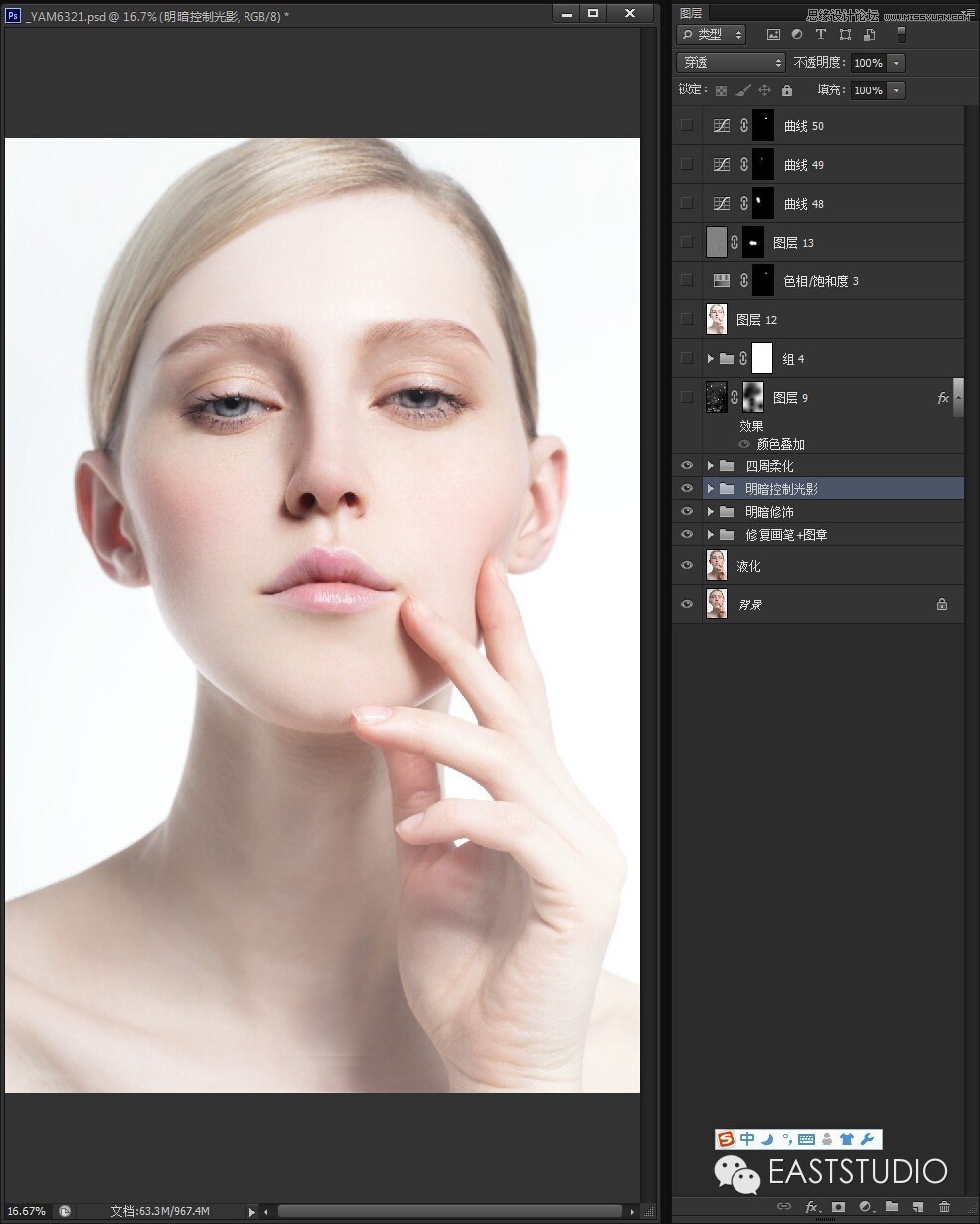This screenshot has width=980, height=1224.
Task: Show the 曲线 50 layer visibility
Action: 686,125
